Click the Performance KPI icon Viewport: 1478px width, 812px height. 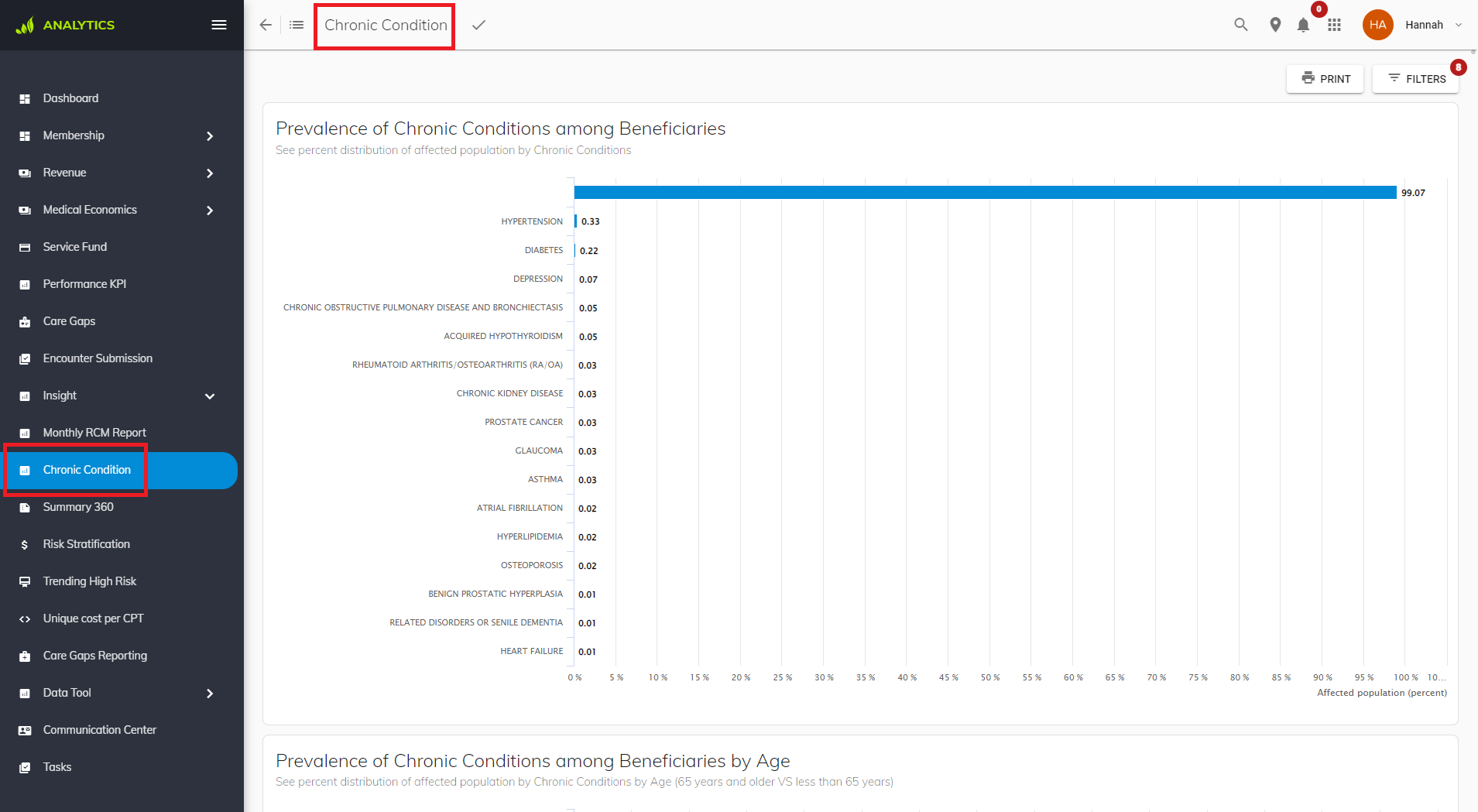point(25,284)
